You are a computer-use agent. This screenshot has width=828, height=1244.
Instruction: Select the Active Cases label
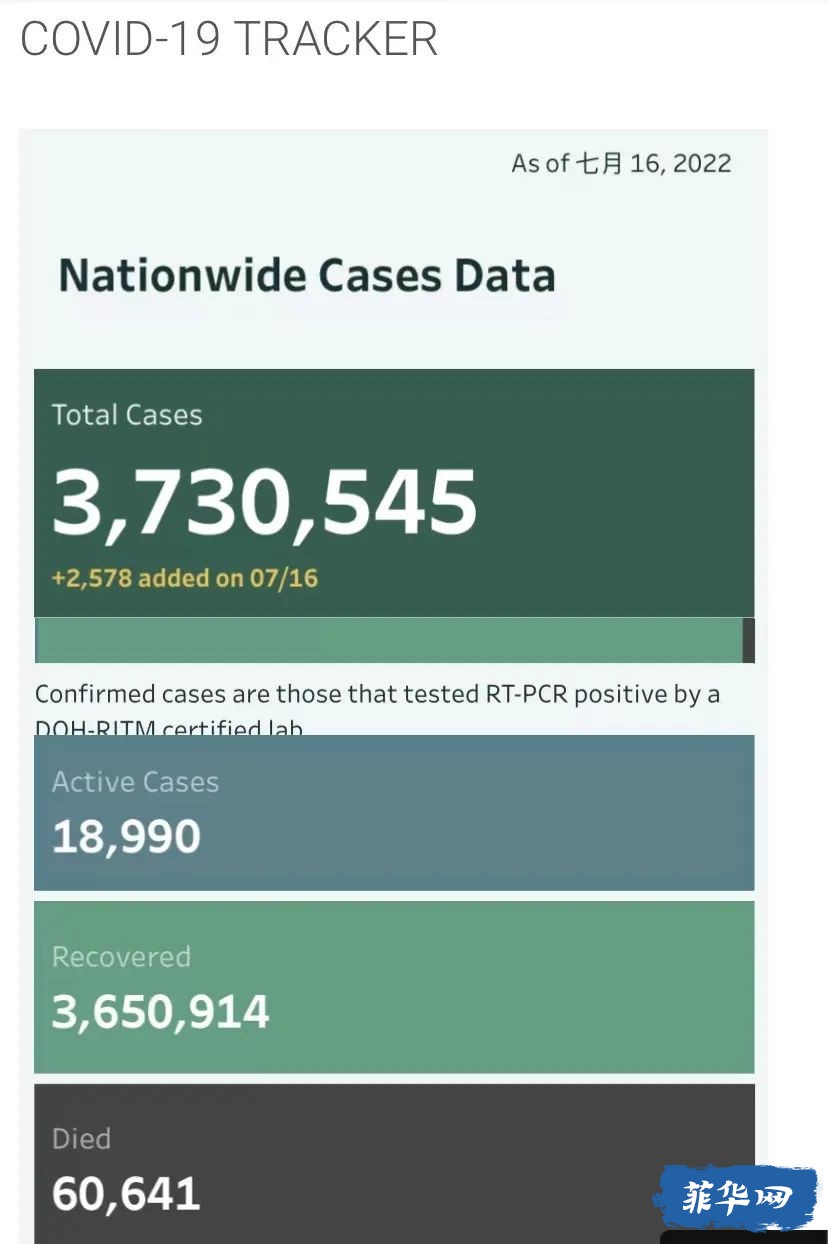[135, 782]
